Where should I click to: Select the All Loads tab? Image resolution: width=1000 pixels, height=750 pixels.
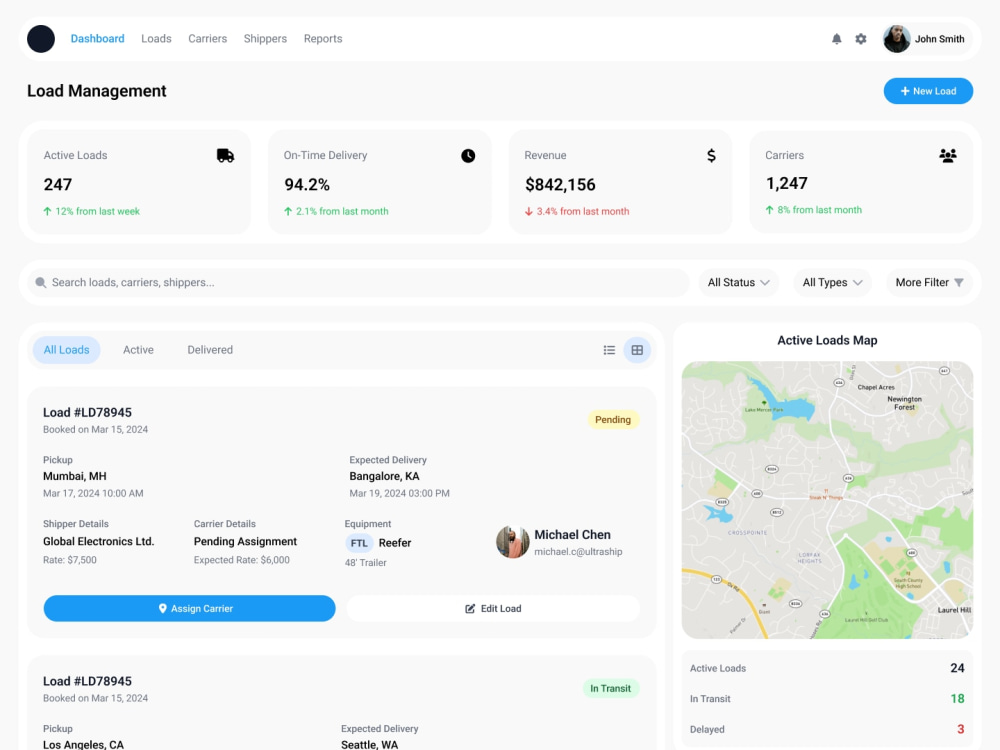tap(66, 350)
